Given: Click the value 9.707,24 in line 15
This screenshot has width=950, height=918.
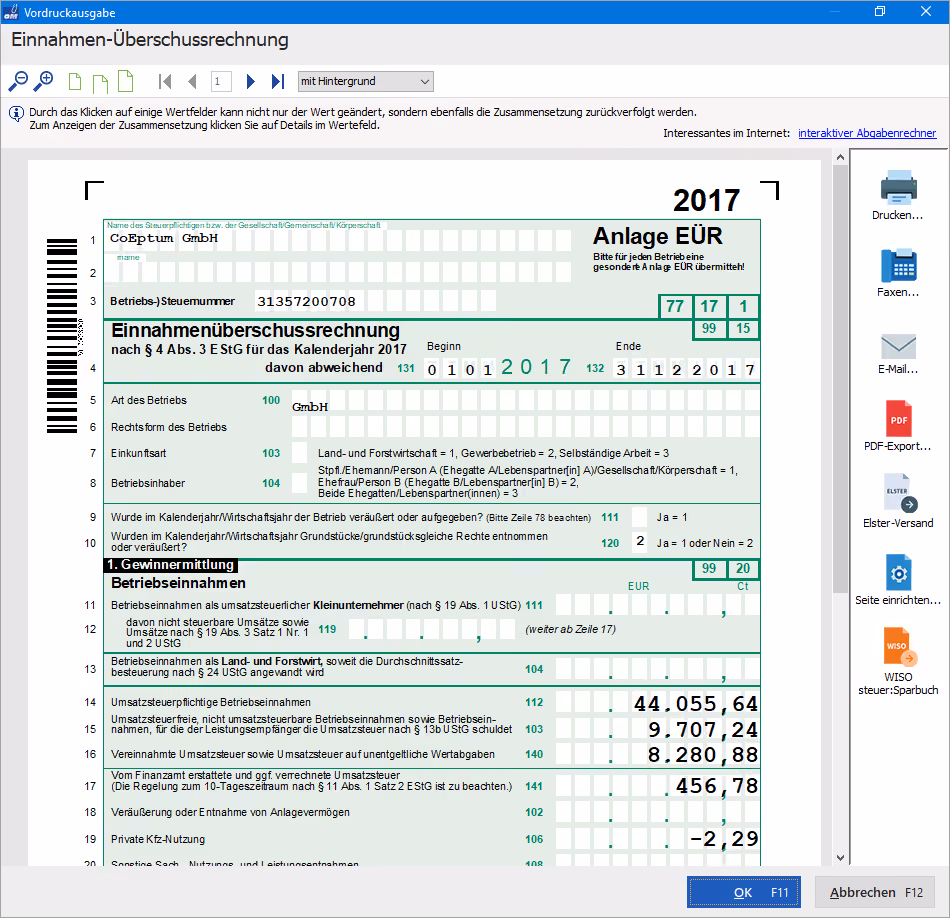Looking at the screenshot, I should click(703, 730).
